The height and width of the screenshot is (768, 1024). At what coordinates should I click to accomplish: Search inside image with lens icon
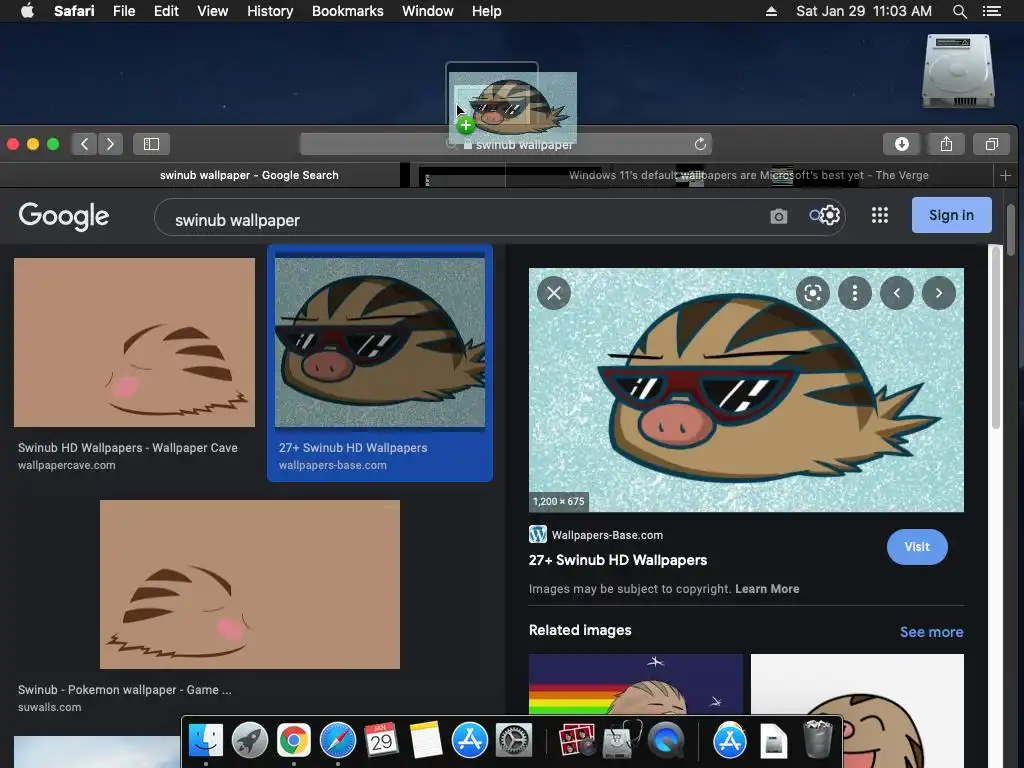click(812, 293)
